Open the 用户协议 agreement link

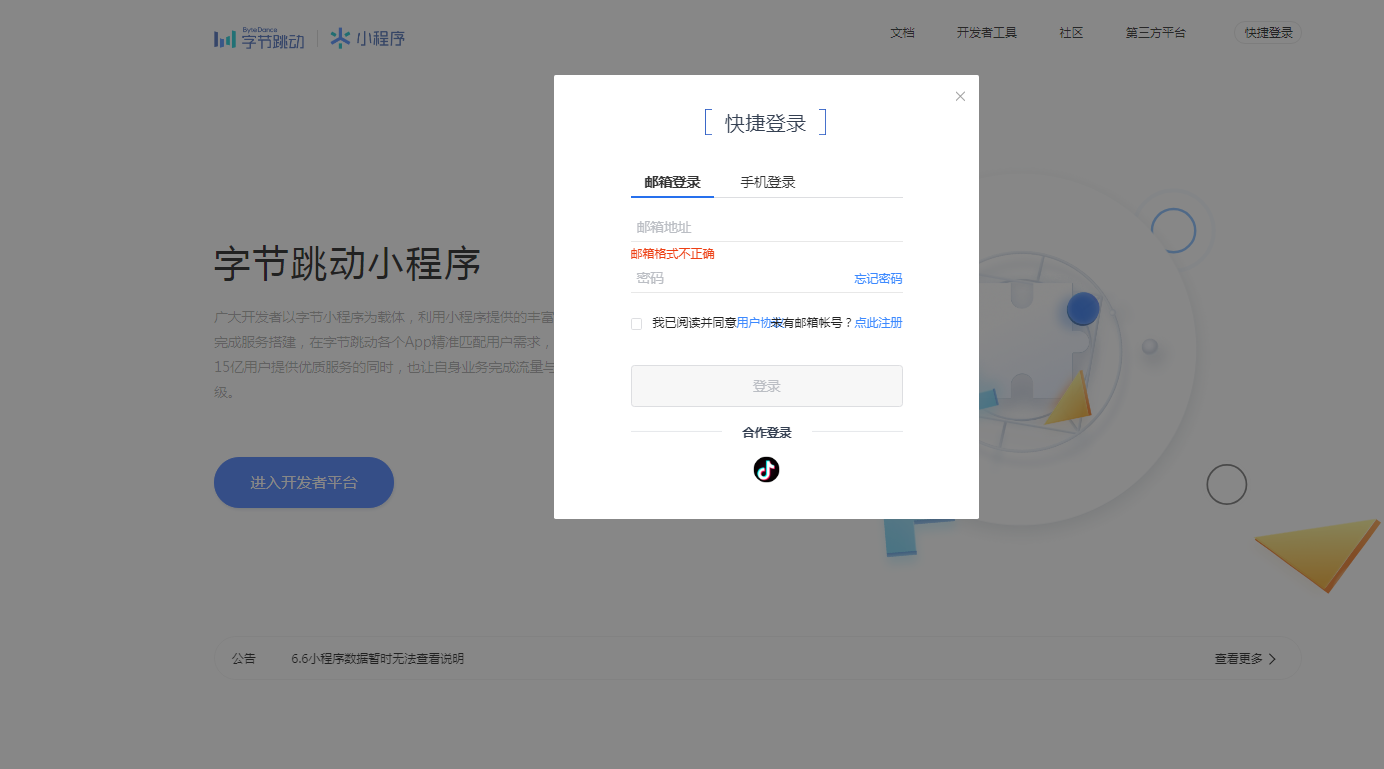pos(754,323)
